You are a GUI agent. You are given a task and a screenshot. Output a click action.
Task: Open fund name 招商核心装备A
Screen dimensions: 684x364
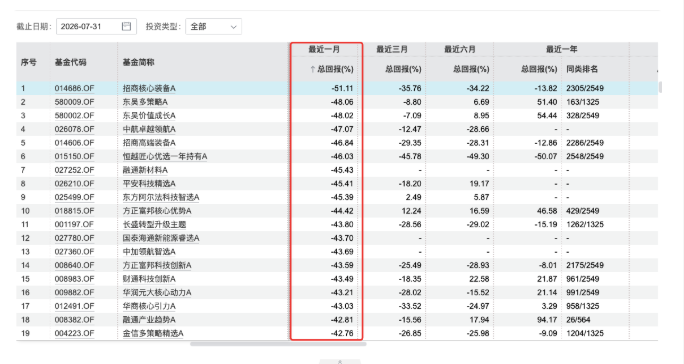149,88
